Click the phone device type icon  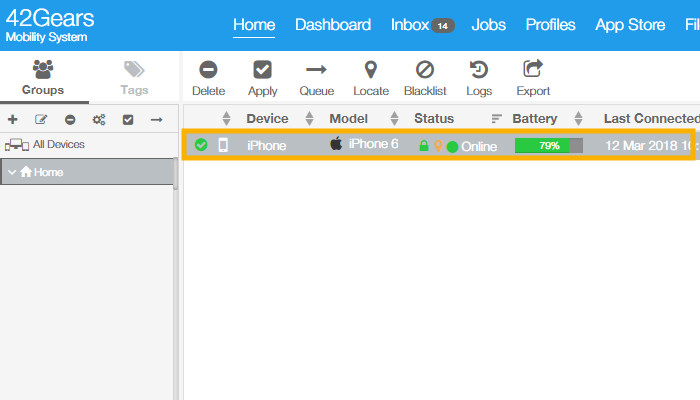[223, 145]
